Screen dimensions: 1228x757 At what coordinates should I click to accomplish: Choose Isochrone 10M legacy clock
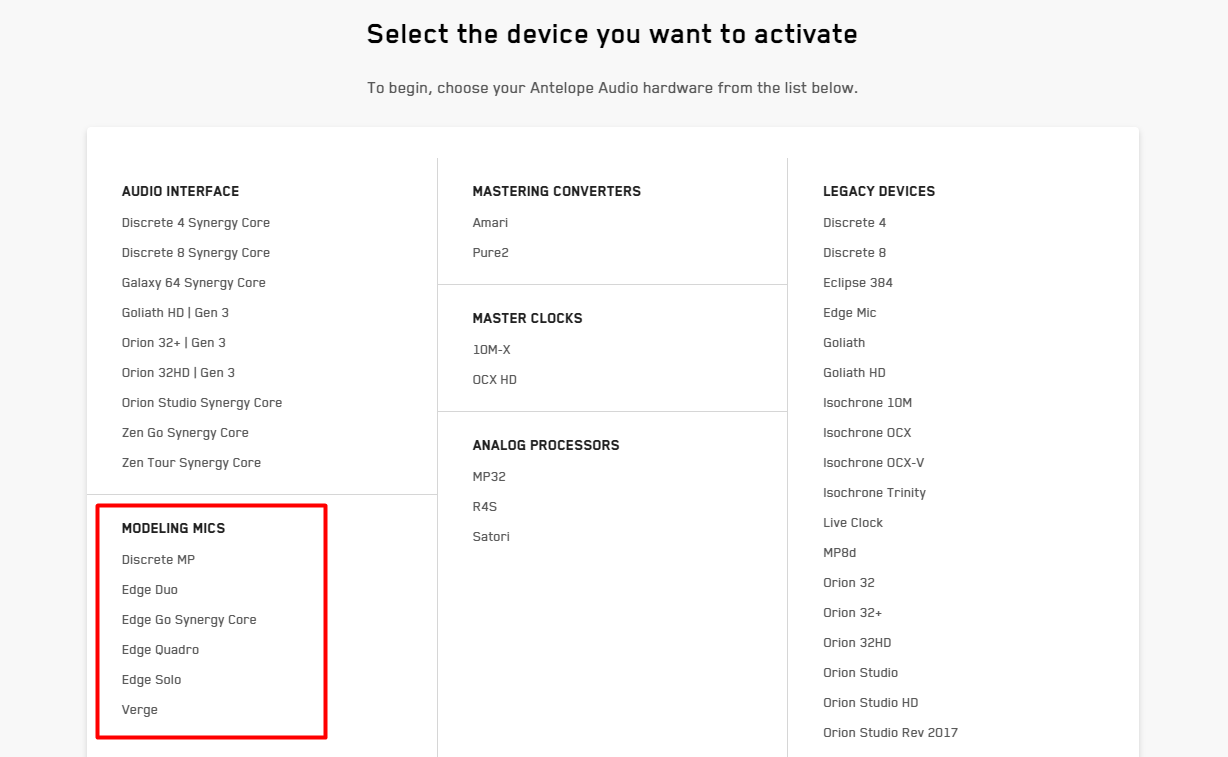tap(868, 403)
